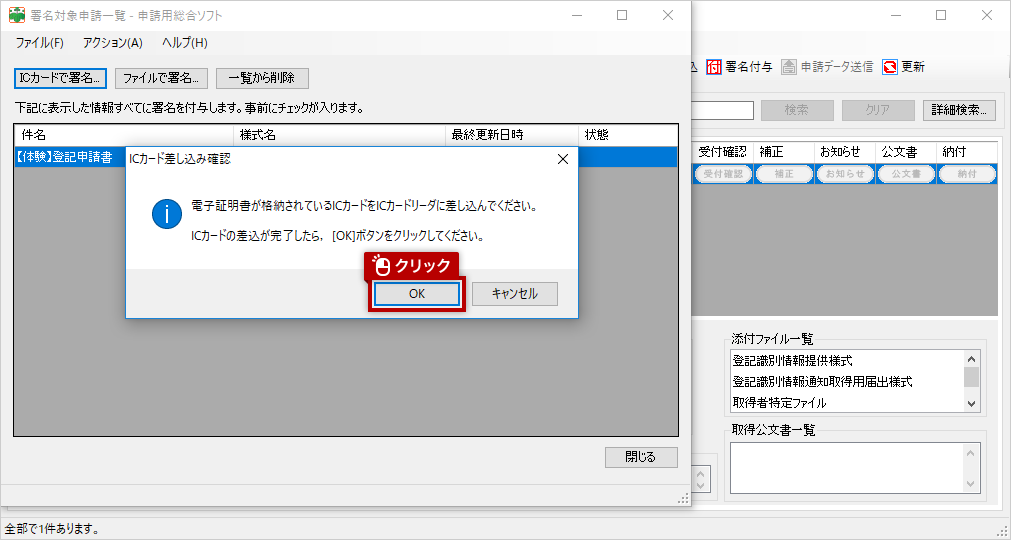Click the 最終更新日時 column header

(x=512, y=135)
